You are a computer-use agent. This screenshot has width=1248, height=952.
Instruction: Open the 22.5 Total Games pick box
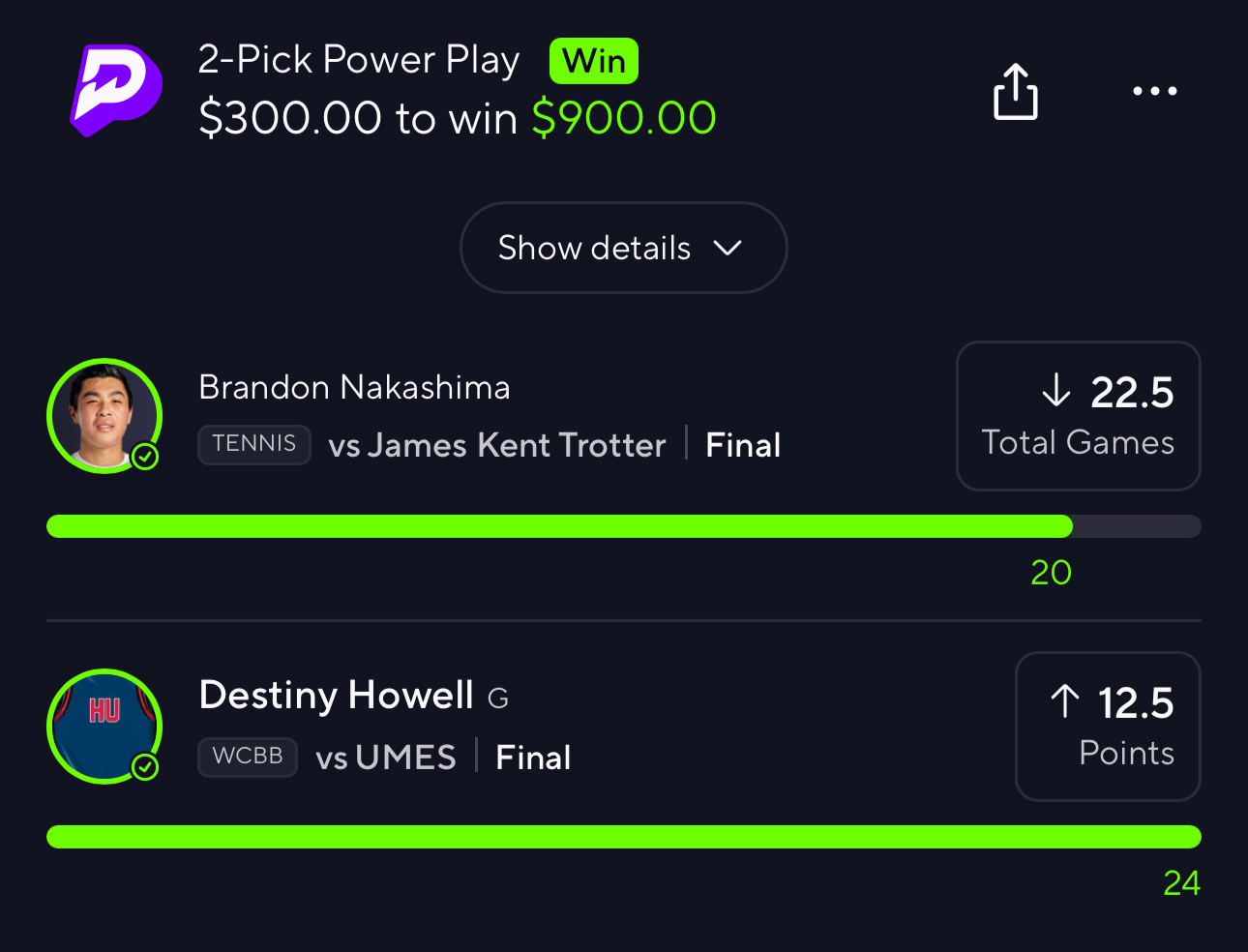[1079, 416]
